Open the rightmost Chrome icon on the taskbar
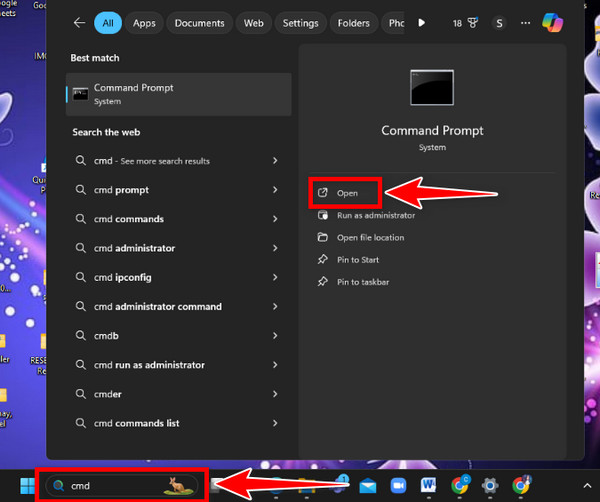Image resolution: width=600 pixels, height=502 pixels. [522, 485]
